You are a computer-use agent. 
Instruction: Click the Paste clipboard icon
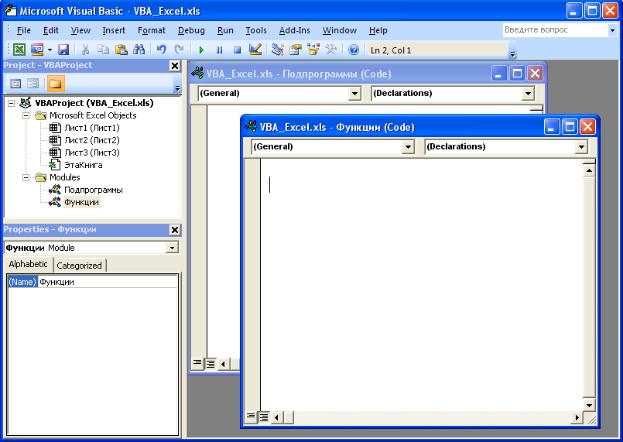[x=121, y=50]
